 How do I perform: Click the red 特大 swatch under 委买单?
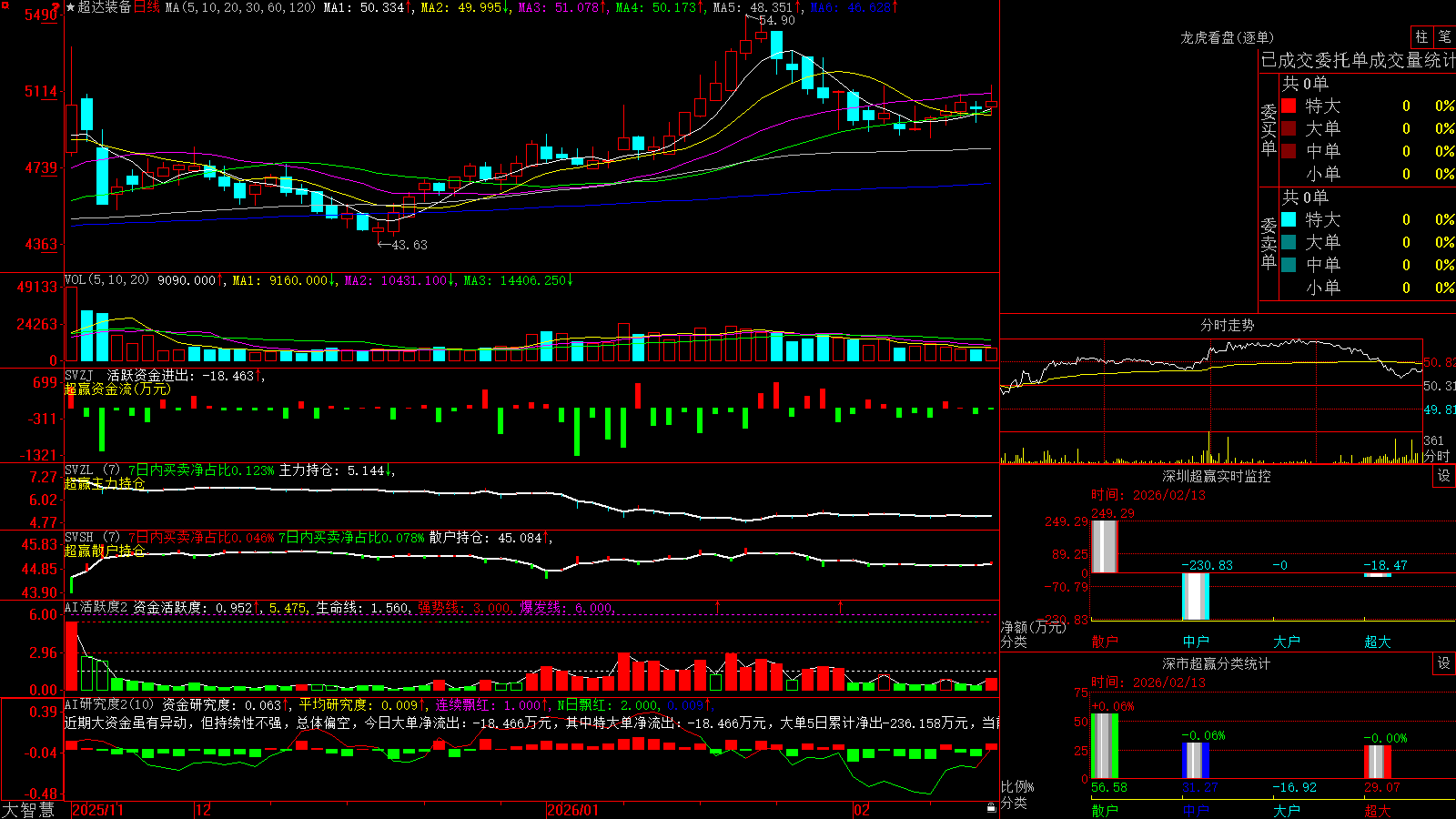click(1289, 106)
